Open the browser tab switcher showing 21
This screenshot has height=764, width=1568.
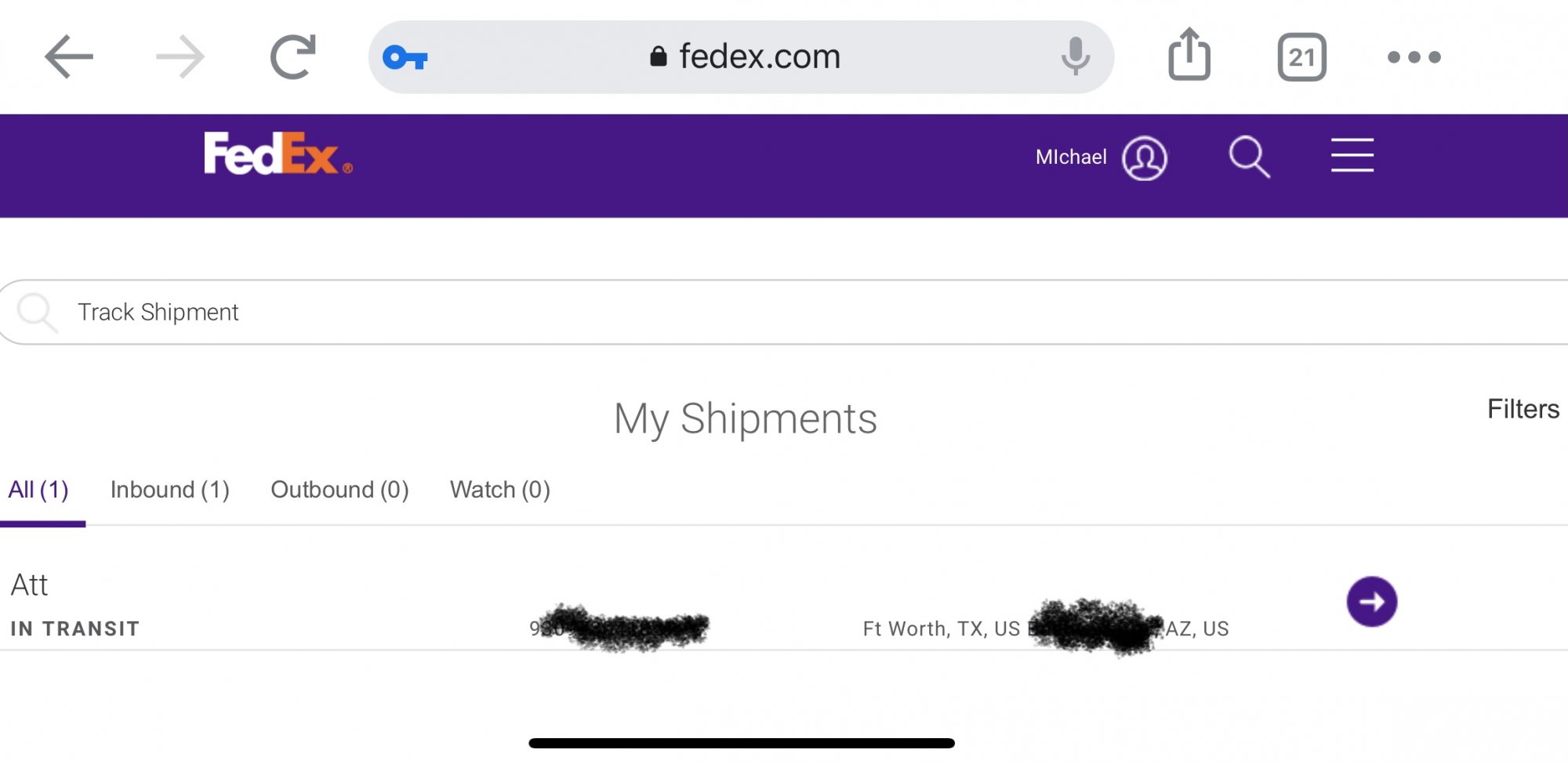1301,57
